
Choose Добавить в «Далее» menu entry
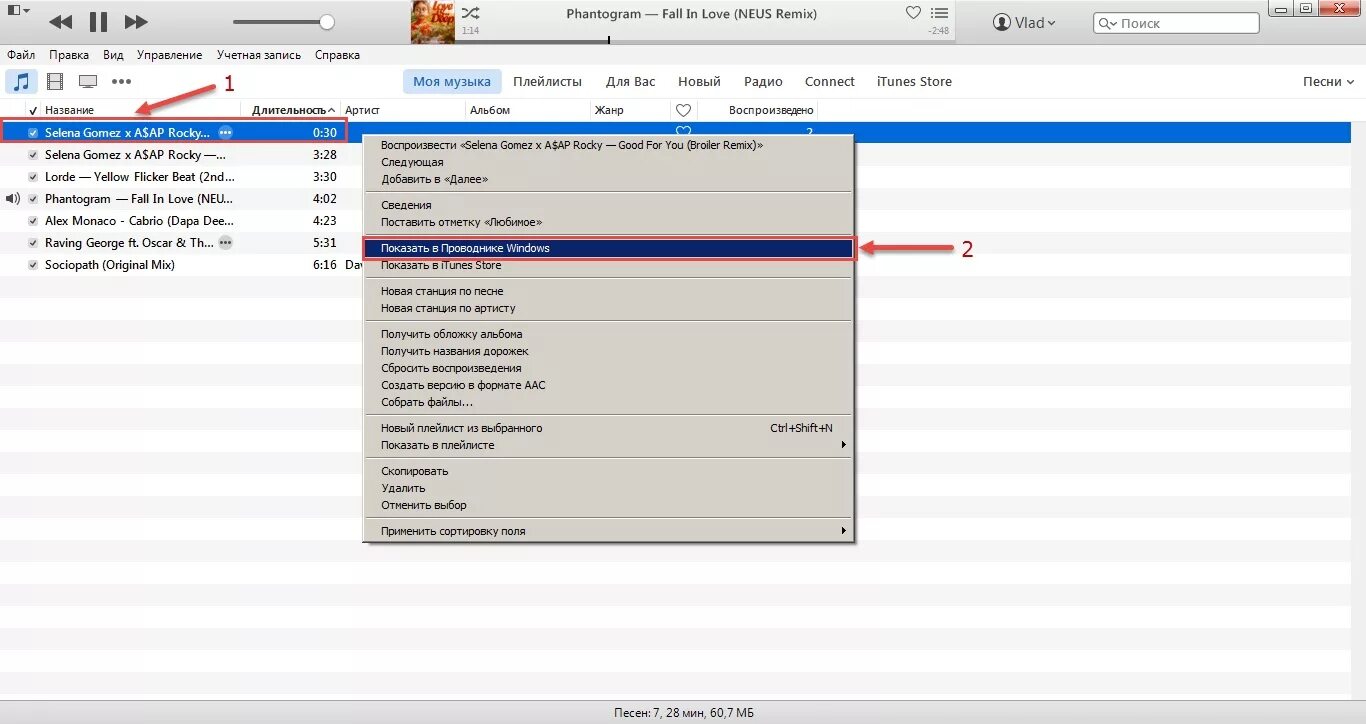click(608, 179)
